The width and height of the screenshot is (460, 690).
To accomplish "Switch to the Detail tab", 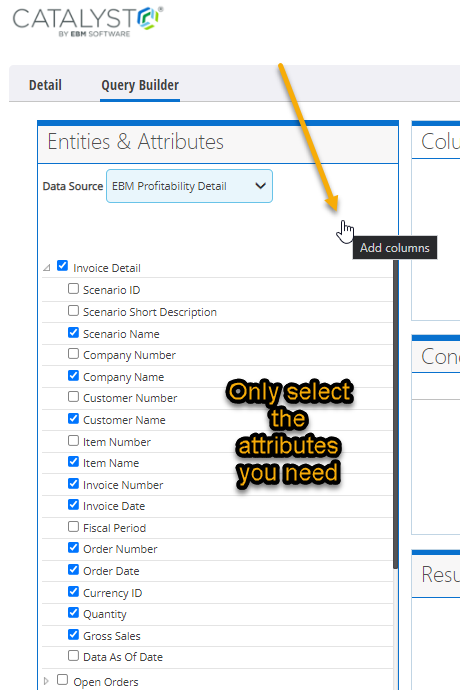I will [x=45, y=85].
